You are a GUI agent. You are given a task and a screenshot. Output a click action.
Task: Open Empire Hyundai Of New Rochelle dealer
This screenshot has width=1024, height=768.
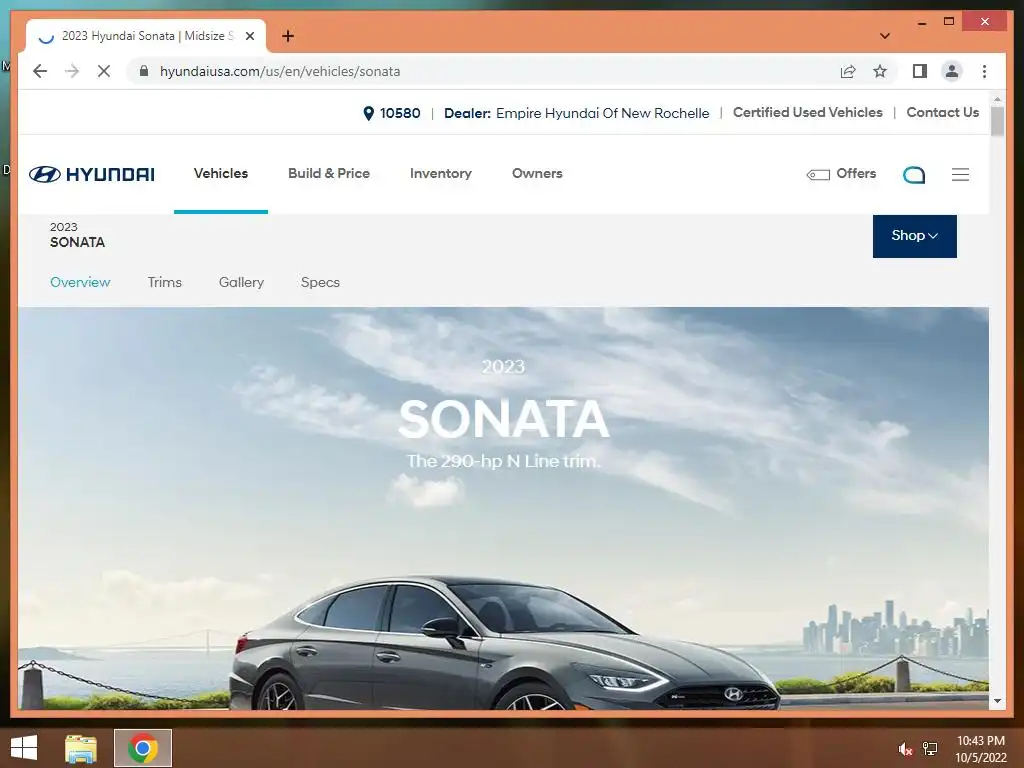602,113
